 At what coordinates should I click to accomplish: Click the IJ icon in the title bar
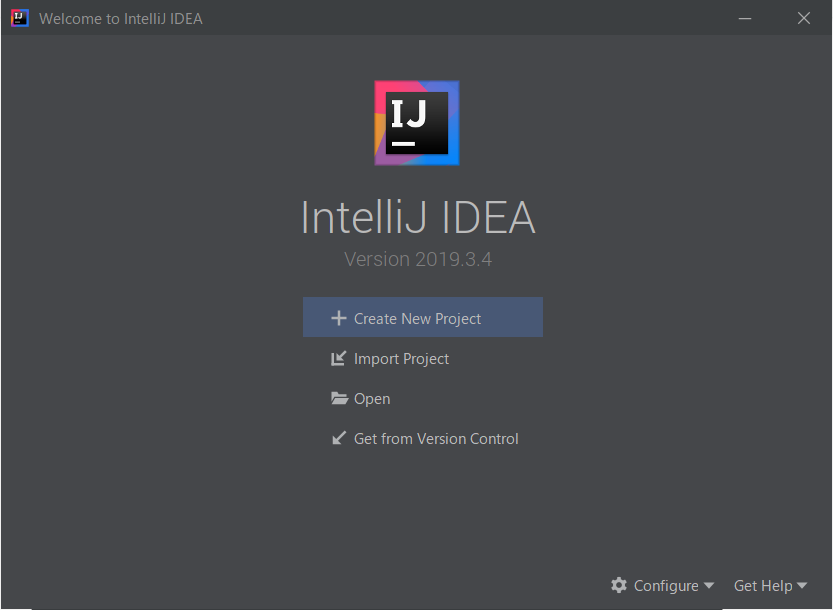click(19, 17)
